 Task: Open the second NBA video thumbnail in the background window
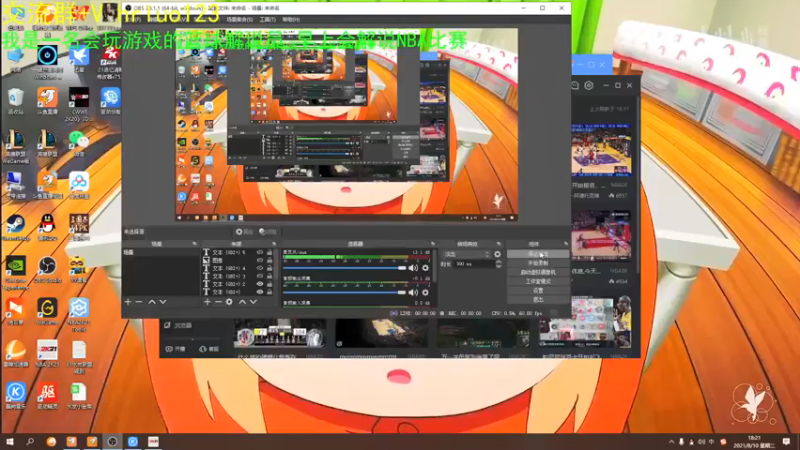601,236
